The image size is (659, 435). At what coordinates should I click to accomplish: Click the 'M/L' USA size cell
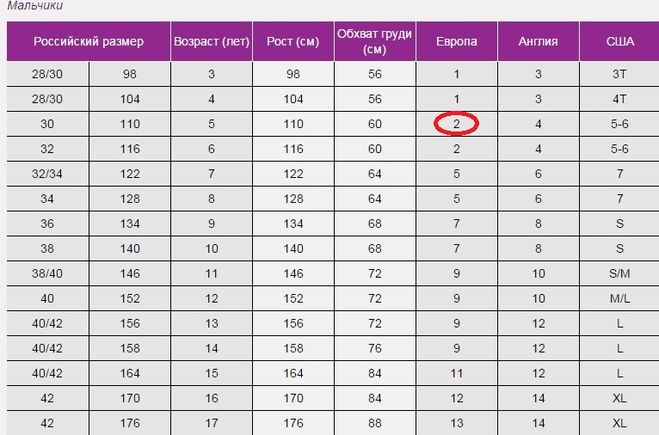(619, 298)
